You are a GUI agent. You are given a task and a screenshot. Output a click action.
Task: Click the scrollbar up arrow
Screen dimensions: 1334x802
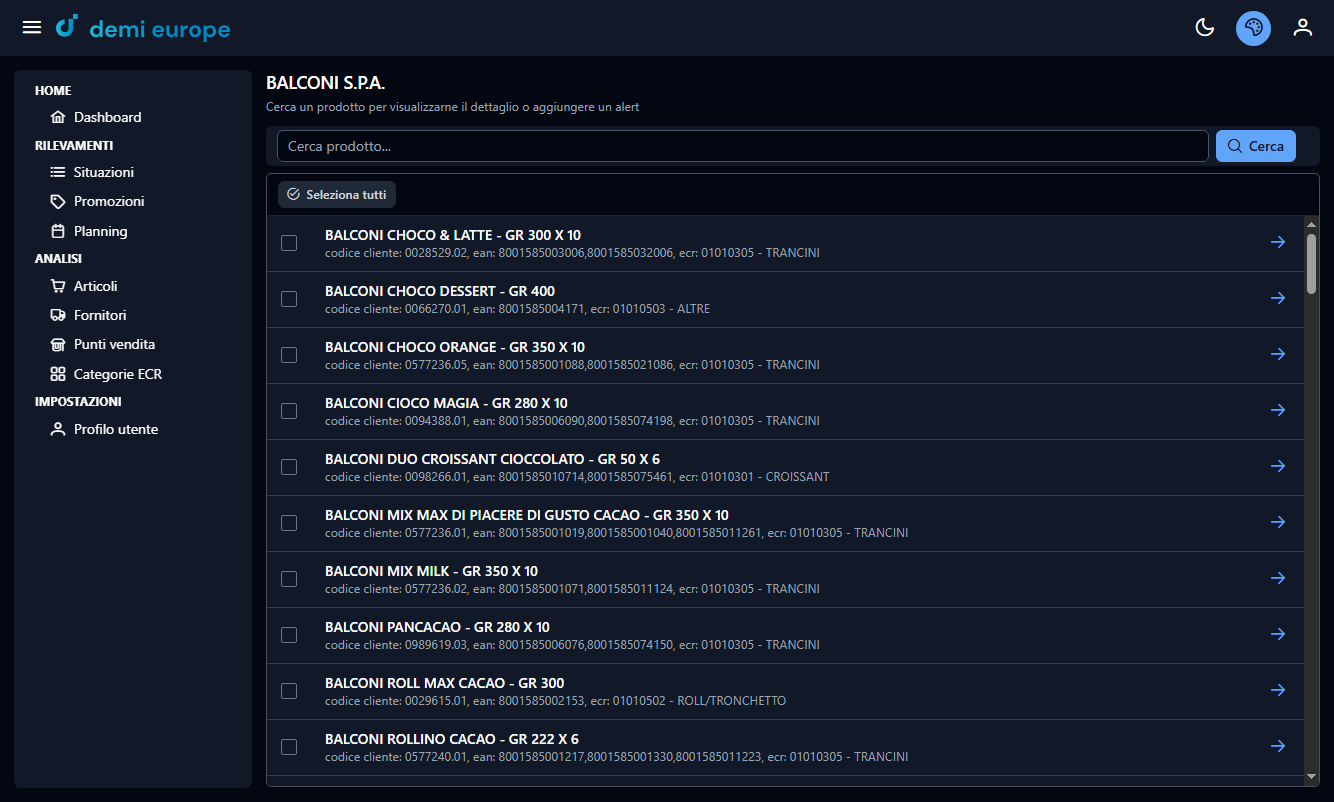pos(1312,223)
